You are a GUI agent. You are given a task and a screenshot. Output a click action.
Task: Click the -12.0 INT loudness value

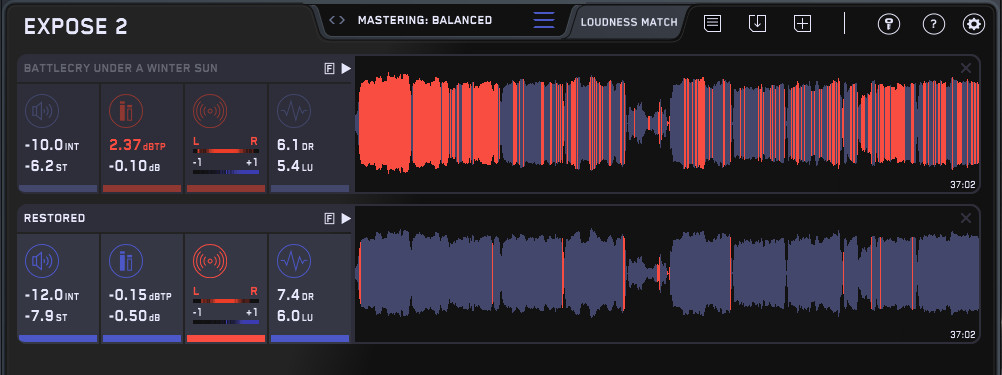pos(52,296)
